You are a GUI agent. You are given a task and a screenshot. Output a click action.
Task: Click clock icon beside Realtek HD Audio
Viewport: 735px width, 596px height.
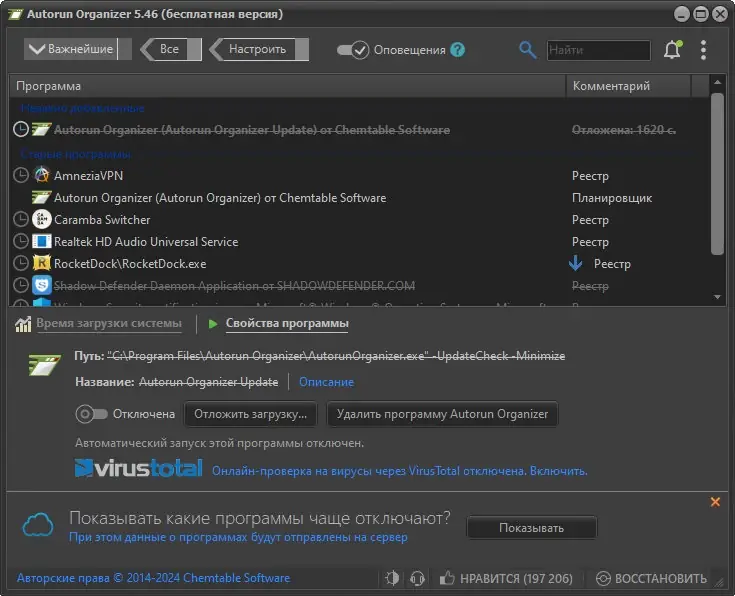(x=21, y=241)
